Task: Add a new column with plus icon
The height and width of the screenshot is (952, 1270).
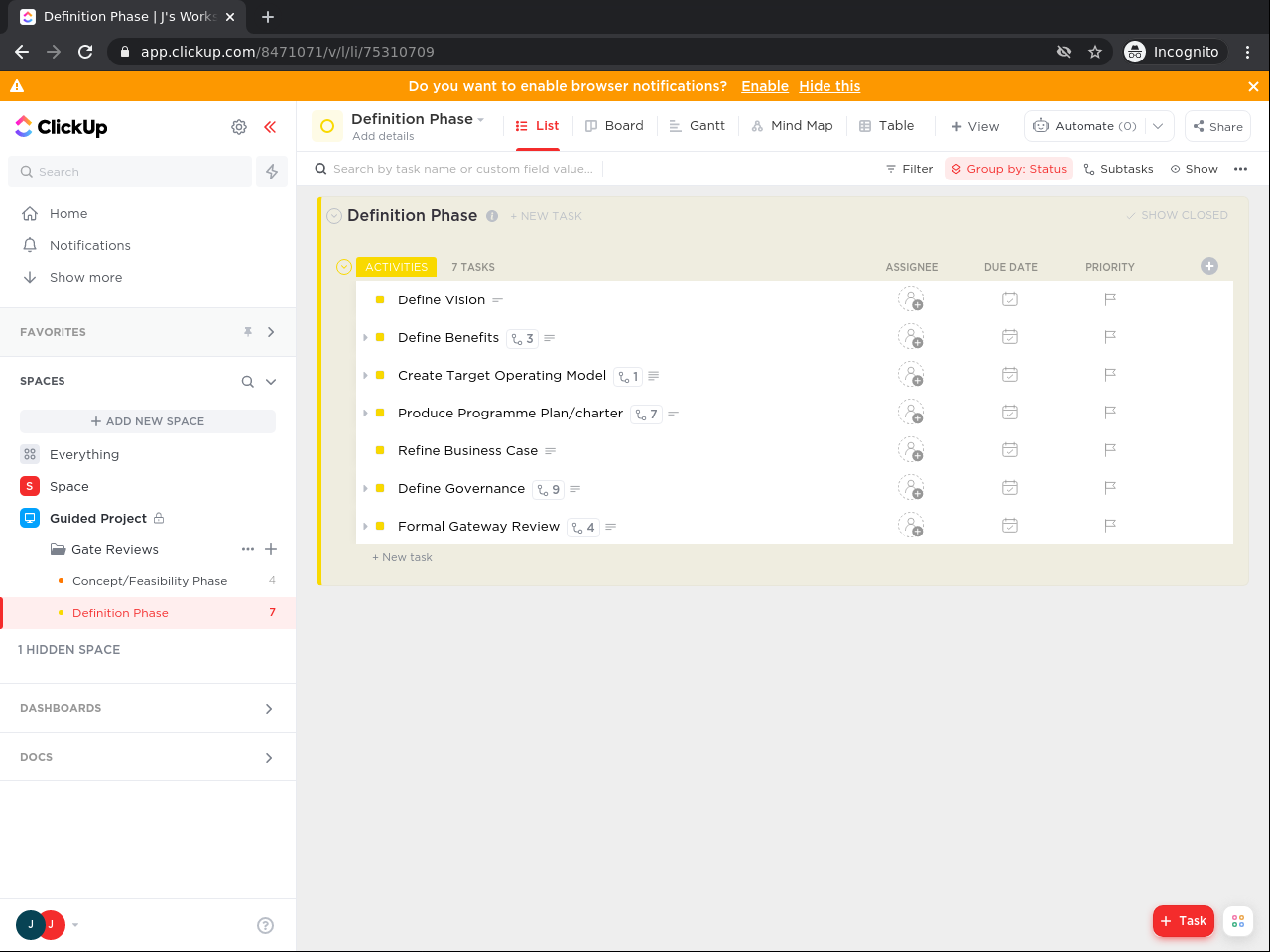Action: [1208, 266]
